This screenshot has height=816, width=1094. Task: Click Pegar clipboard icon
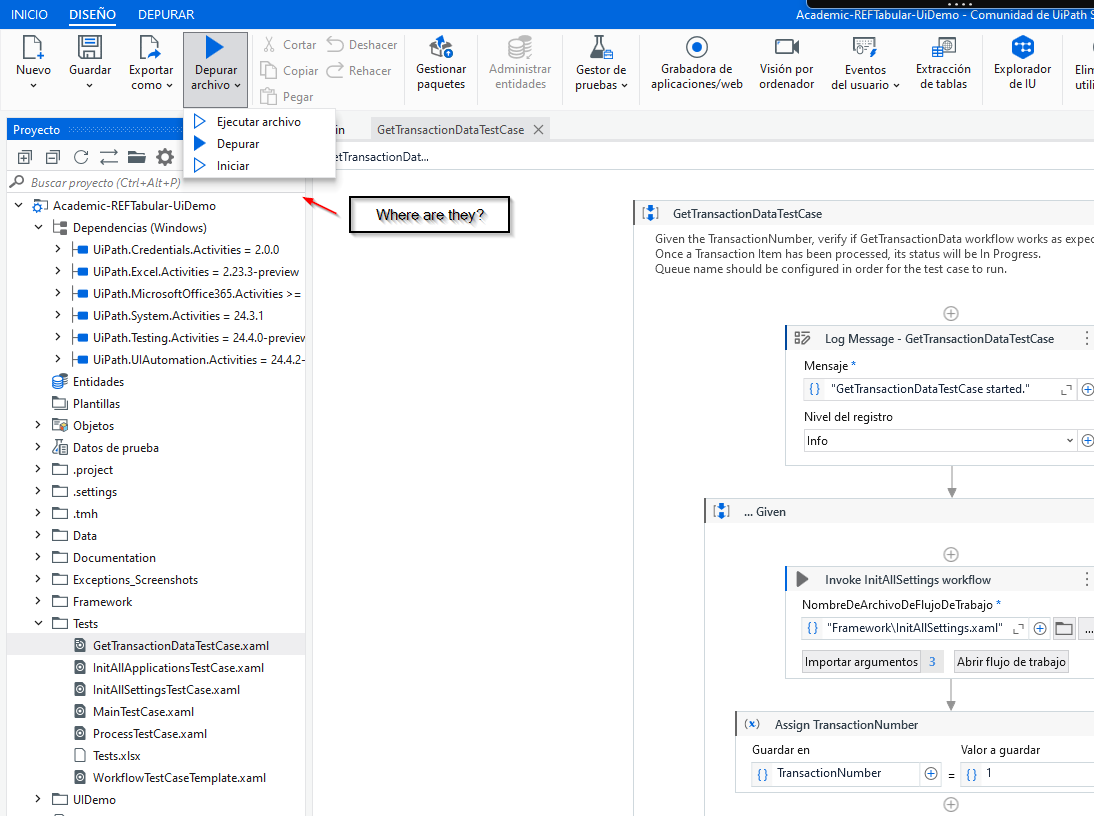pos(269,96)
